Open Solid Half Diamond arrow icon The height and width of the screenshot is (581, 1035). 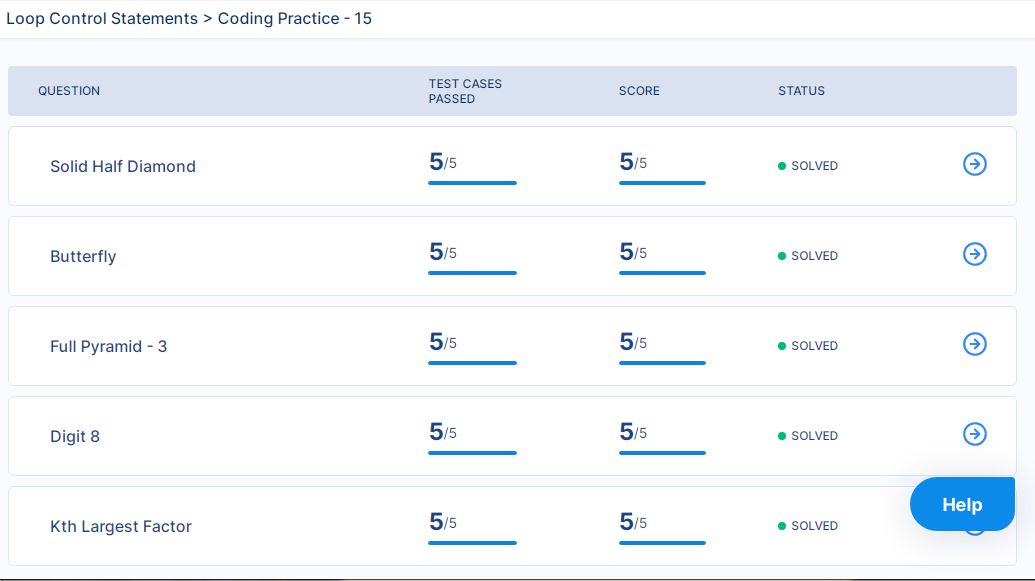click(974, 165)
